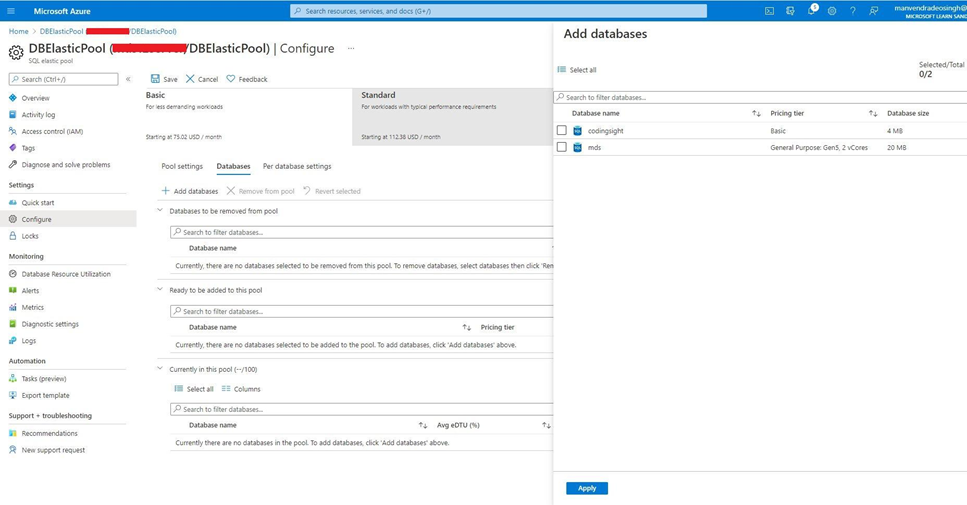Click Feedback in the toolbar
The width and height of the screenshot is (967, 505).
click(x=247, y=79)
